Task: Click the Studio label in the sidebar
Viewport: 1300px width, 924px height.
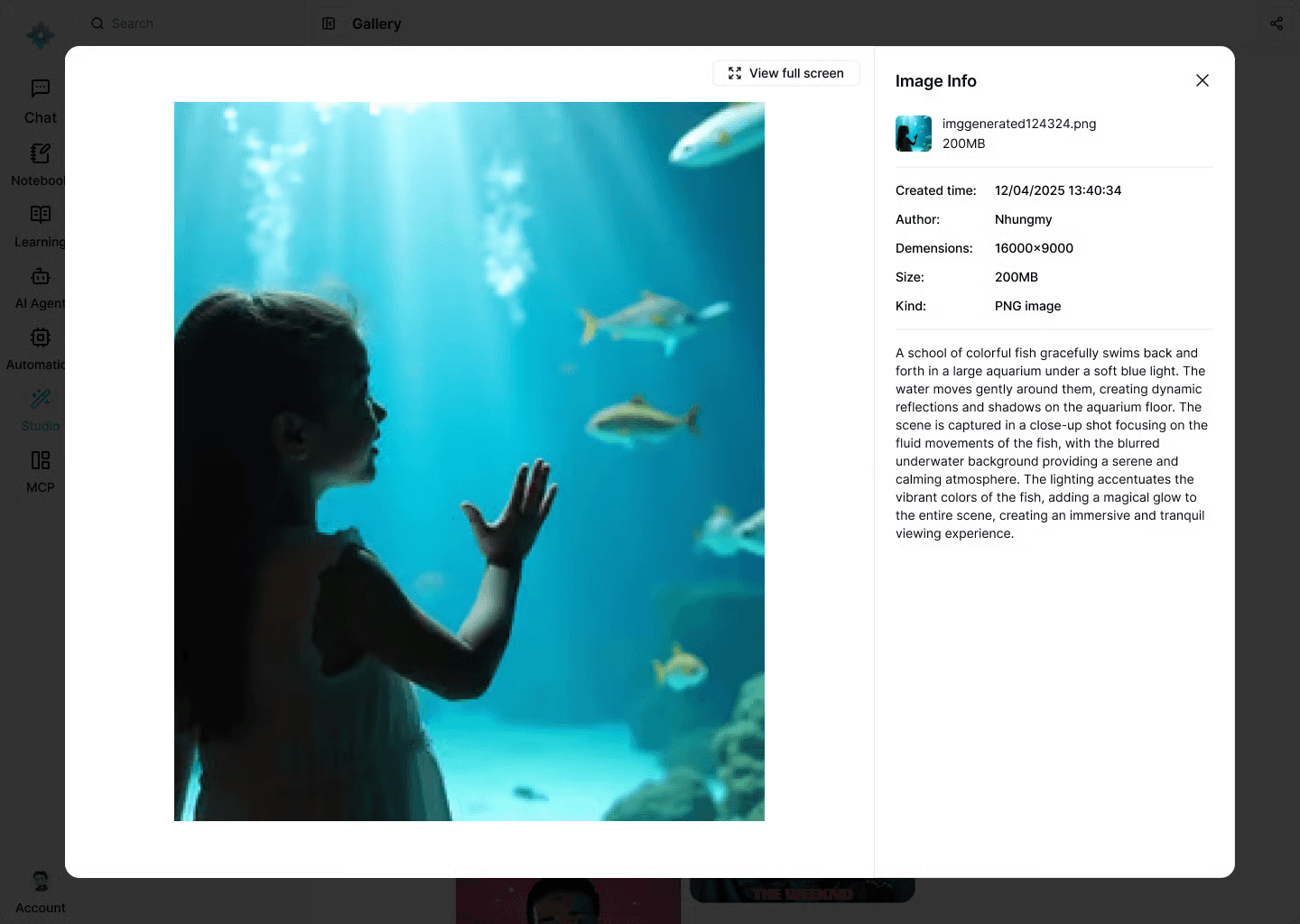Action: click(x=41, y=426)
